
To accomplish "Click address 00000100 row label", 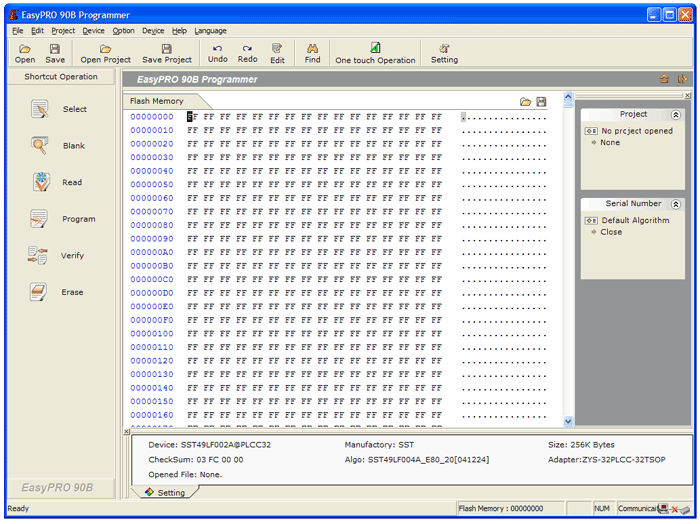I will pyautogui.click(x=152, y=333).
